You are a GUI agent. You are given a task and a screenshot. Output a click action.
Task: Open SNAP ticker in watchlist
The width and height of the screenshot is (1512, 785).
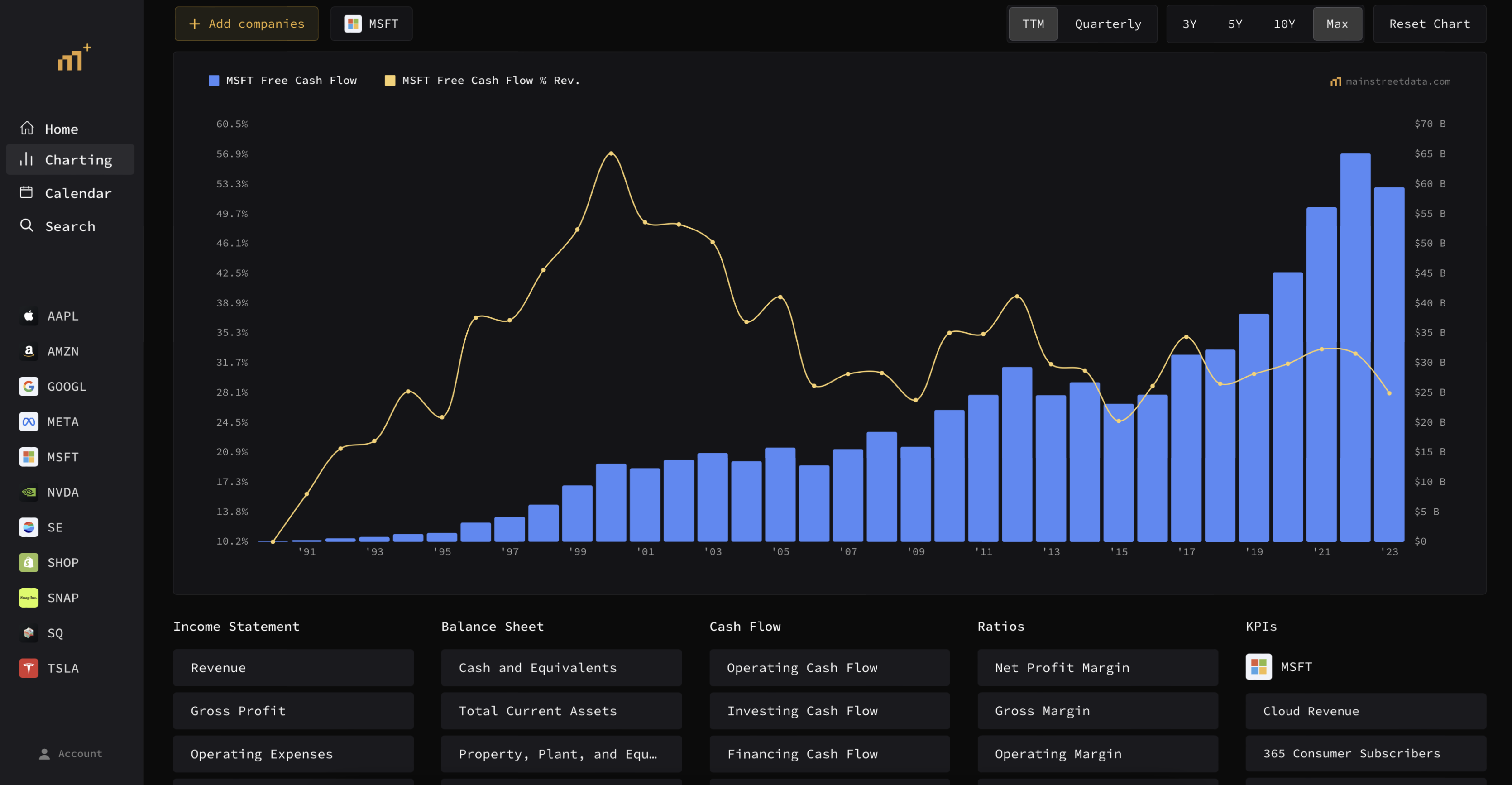[63, 598]
